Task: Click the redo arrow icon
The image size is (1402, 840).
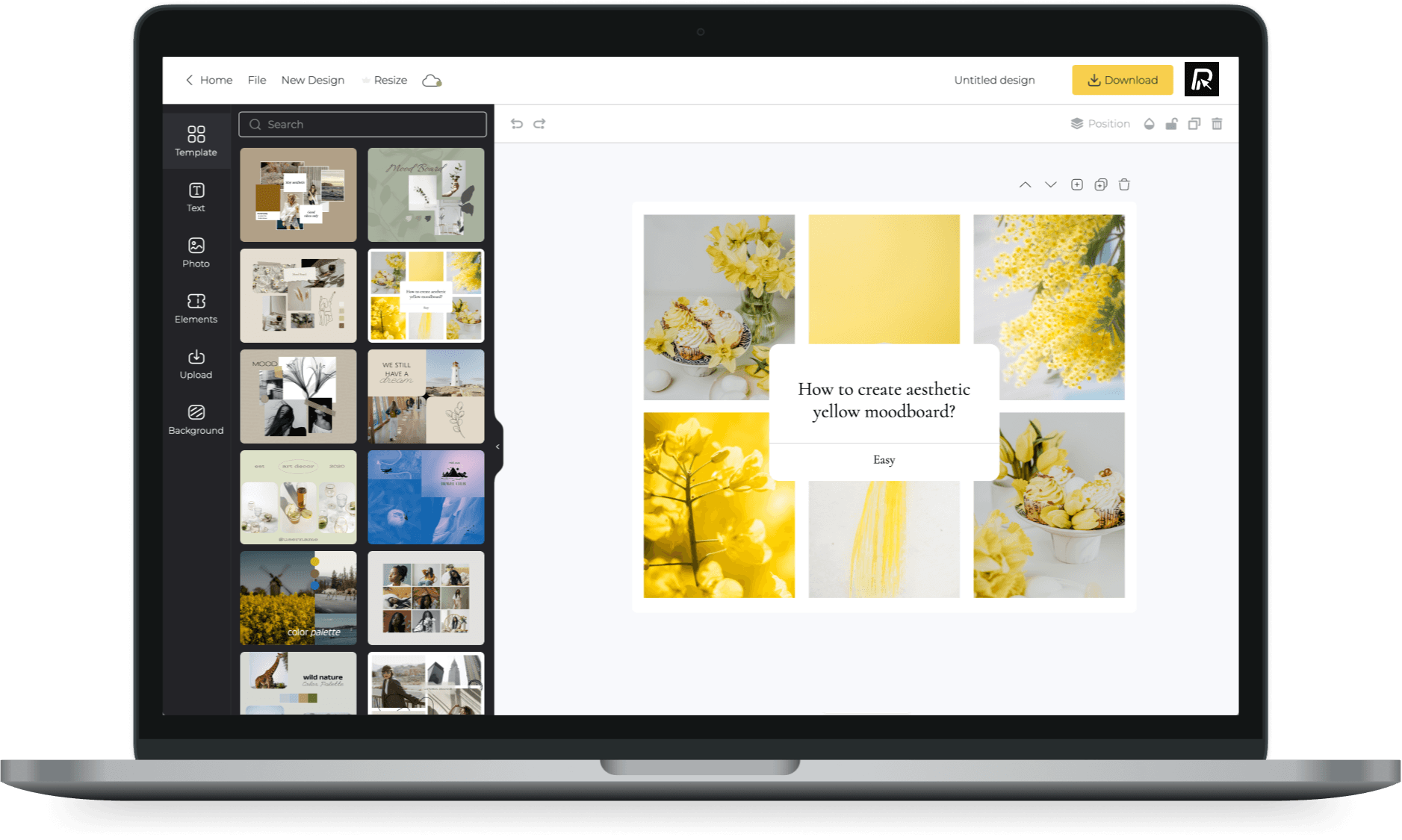Action: point(539,123)
